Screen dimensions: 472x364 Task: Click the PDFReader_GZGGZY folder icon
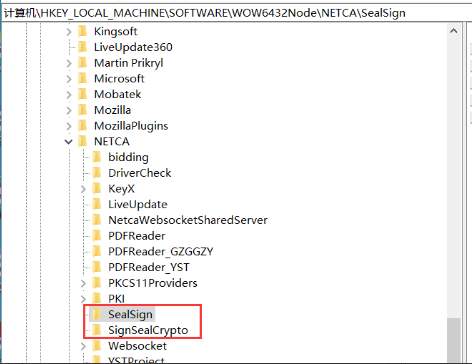click(97, 251)
